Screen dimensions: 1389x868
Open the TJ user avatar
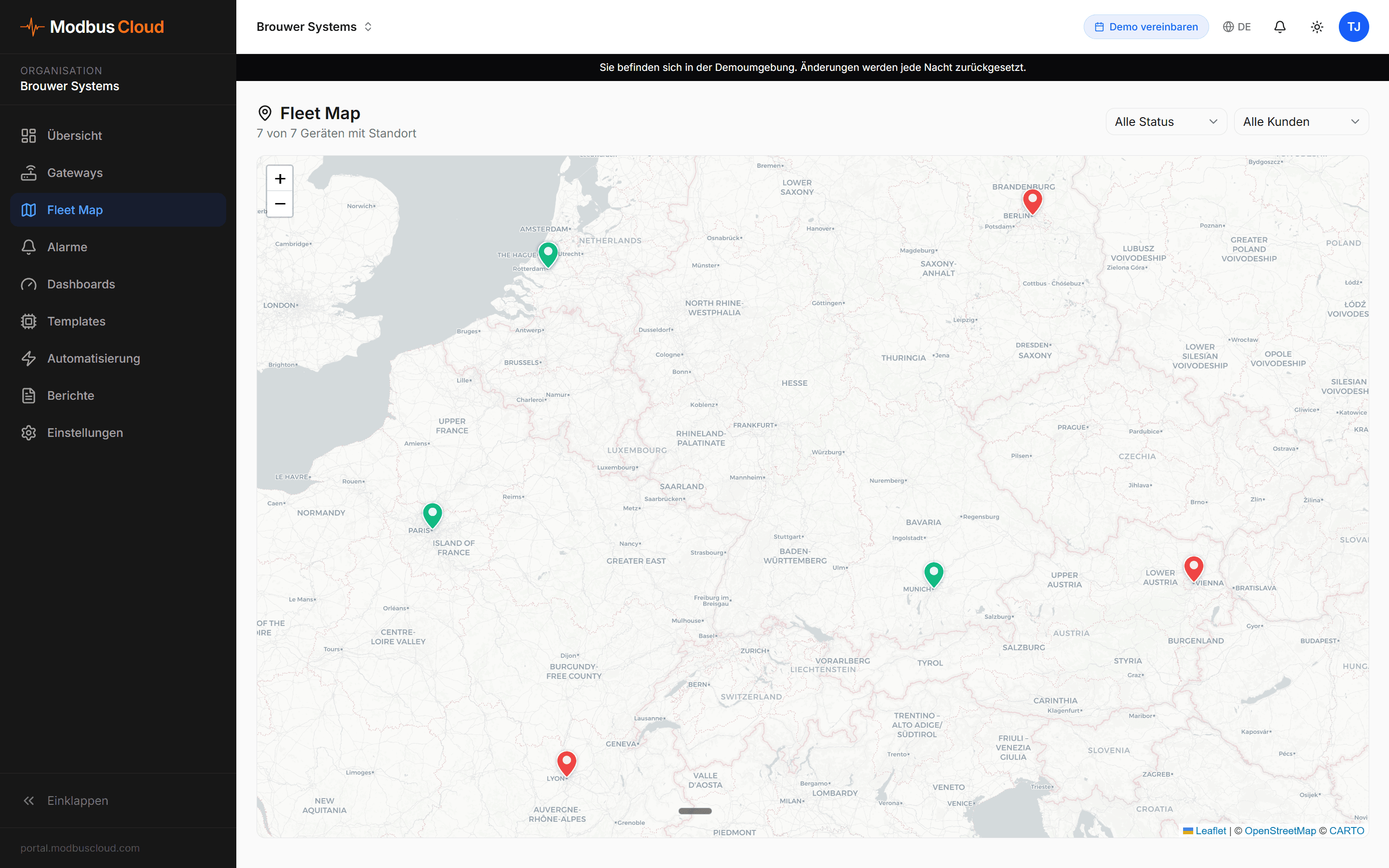click(1354, 27)
